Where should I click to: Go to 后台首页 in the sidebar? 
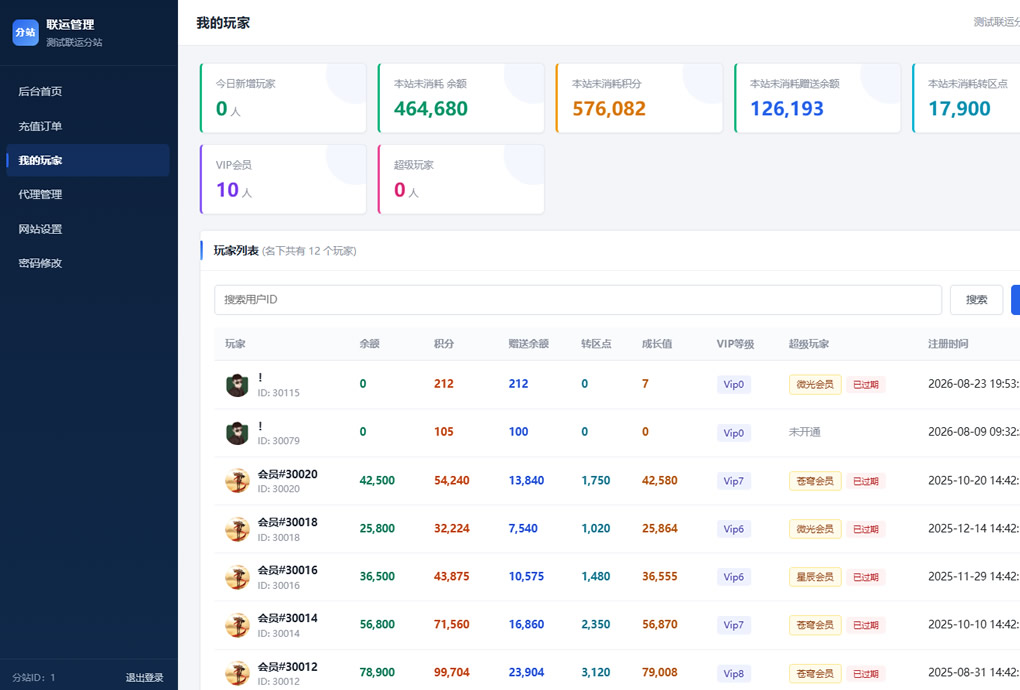[88, 91]
